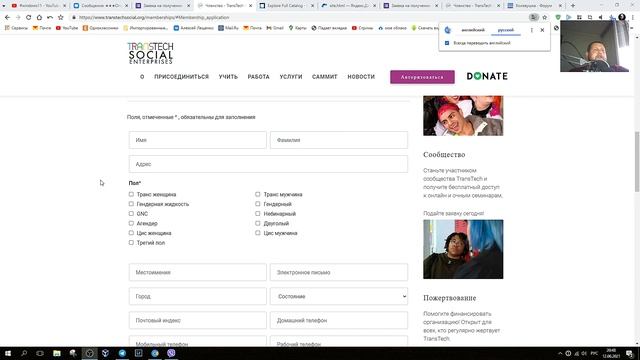Viewport: 640px width, 360px height.
Task: Click the Адрес input field
Action: click(x=268, y=164)
